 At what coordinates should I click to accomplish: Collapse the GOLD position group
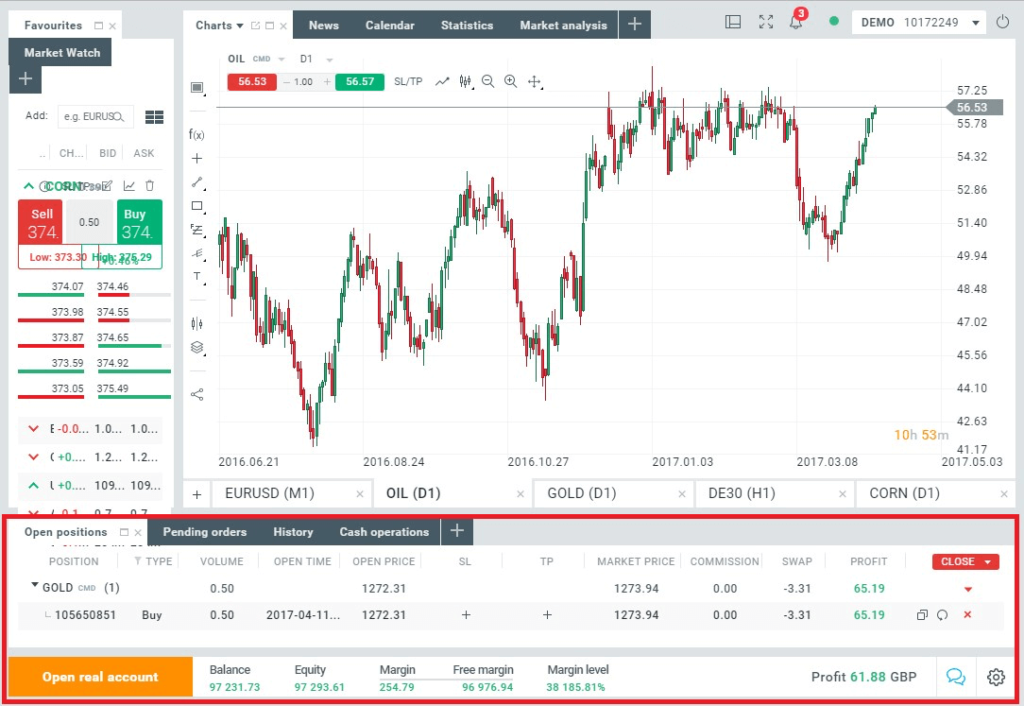click(x=36, y=587)
